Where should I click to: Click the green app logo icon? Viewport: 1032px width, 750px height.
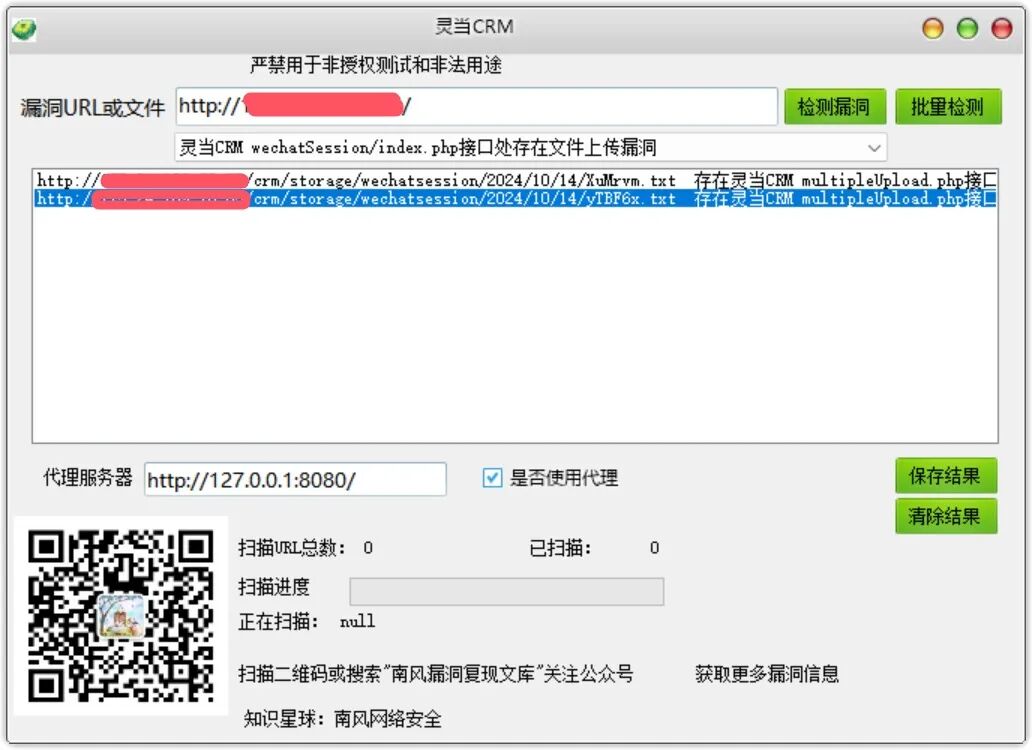24,29
